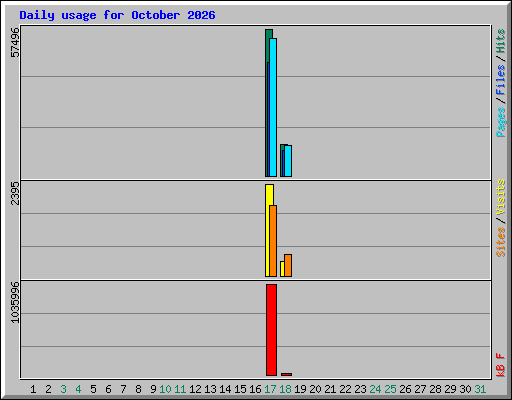Click green day label 11
This screenshot has width=512, height=400.
(180, 389)
